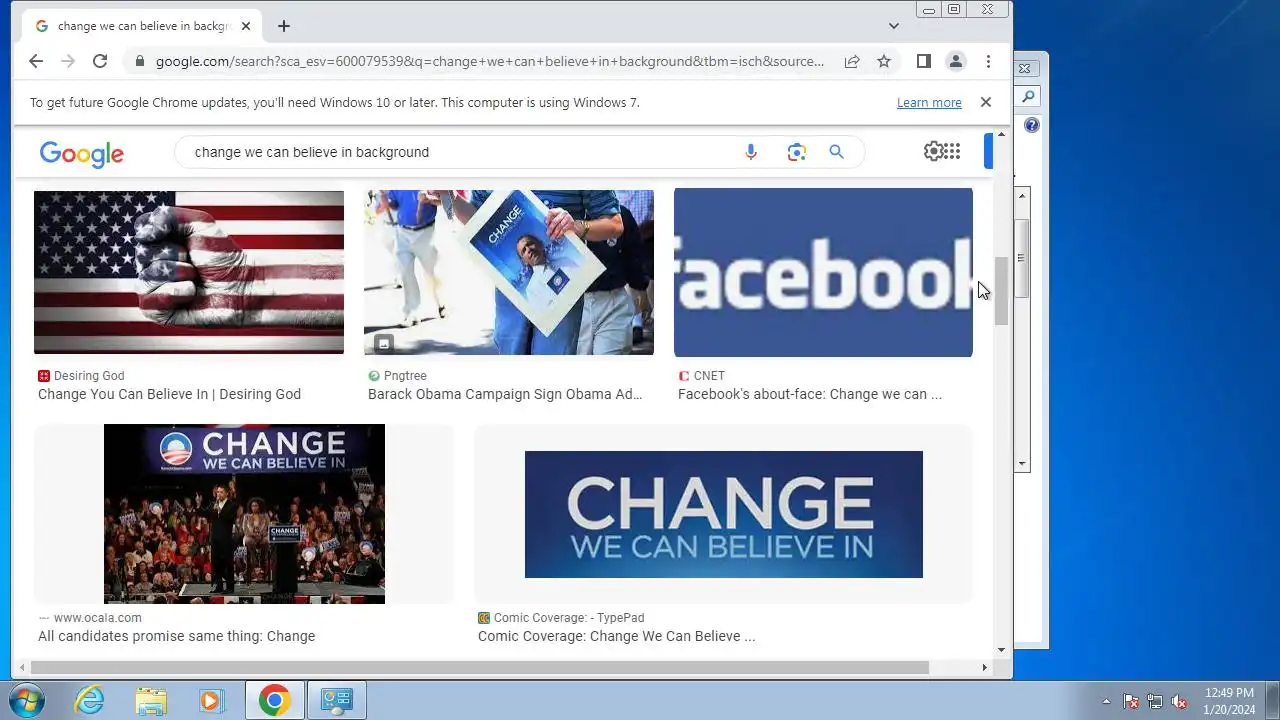The image size is (1280, 720).
Task: Open Chrome profile avatar icon
Action: pos(956,61)
